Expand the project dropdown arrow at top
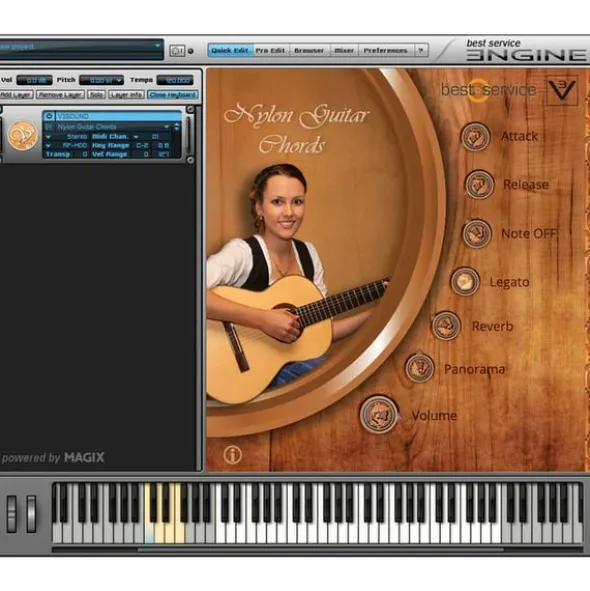Viewport: 590px width, 591px height. pyautogui.click(x=158, y=46)
